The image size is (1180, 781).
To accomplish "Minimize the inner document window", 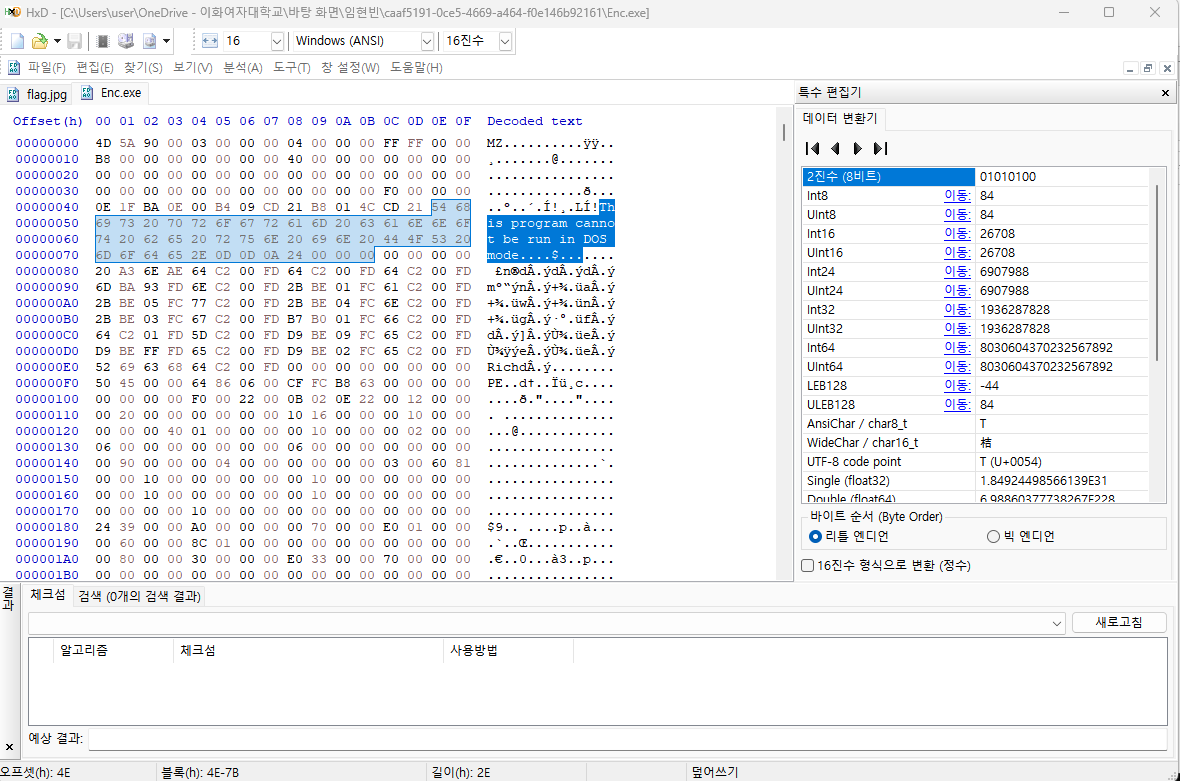I will coord(1130,68).
